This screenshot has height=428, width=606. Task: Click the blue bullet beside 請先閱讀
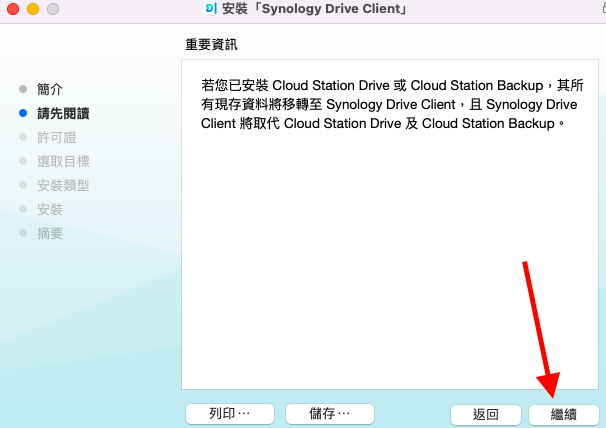click(x=23, y=113)
